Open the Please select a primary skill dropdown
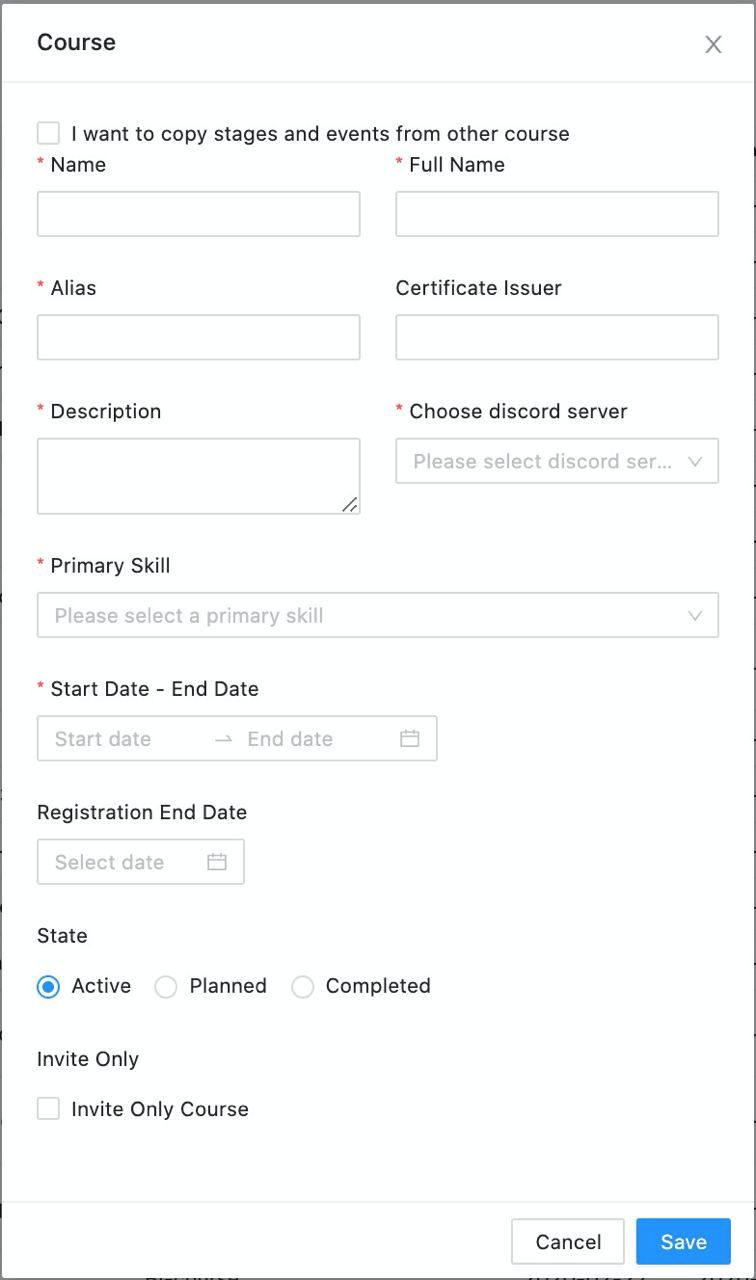The width and height of the screenshot is (756, 1280). coord(378,614)
